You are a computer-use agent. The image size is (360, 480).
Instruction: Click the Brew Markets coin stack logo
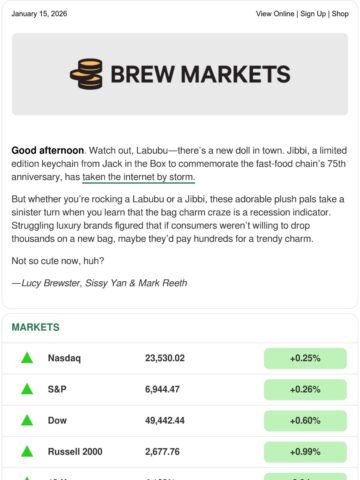(86, 74)
